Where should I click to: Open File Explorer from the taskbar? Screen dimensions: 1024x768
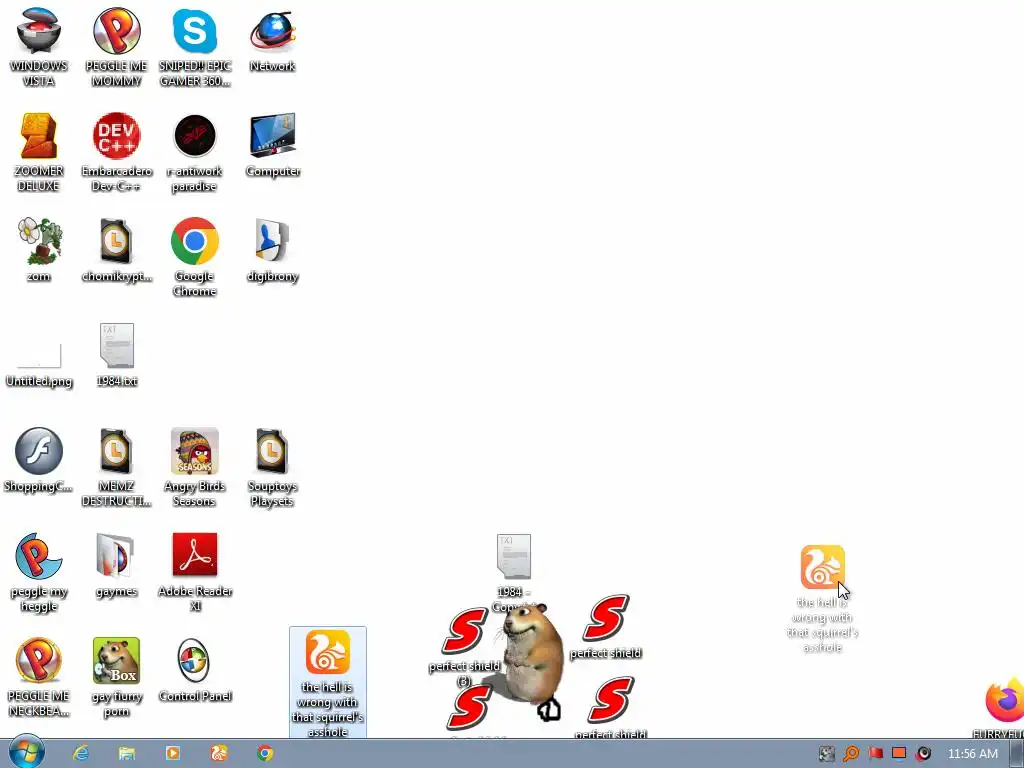click(x=127, y=753)
